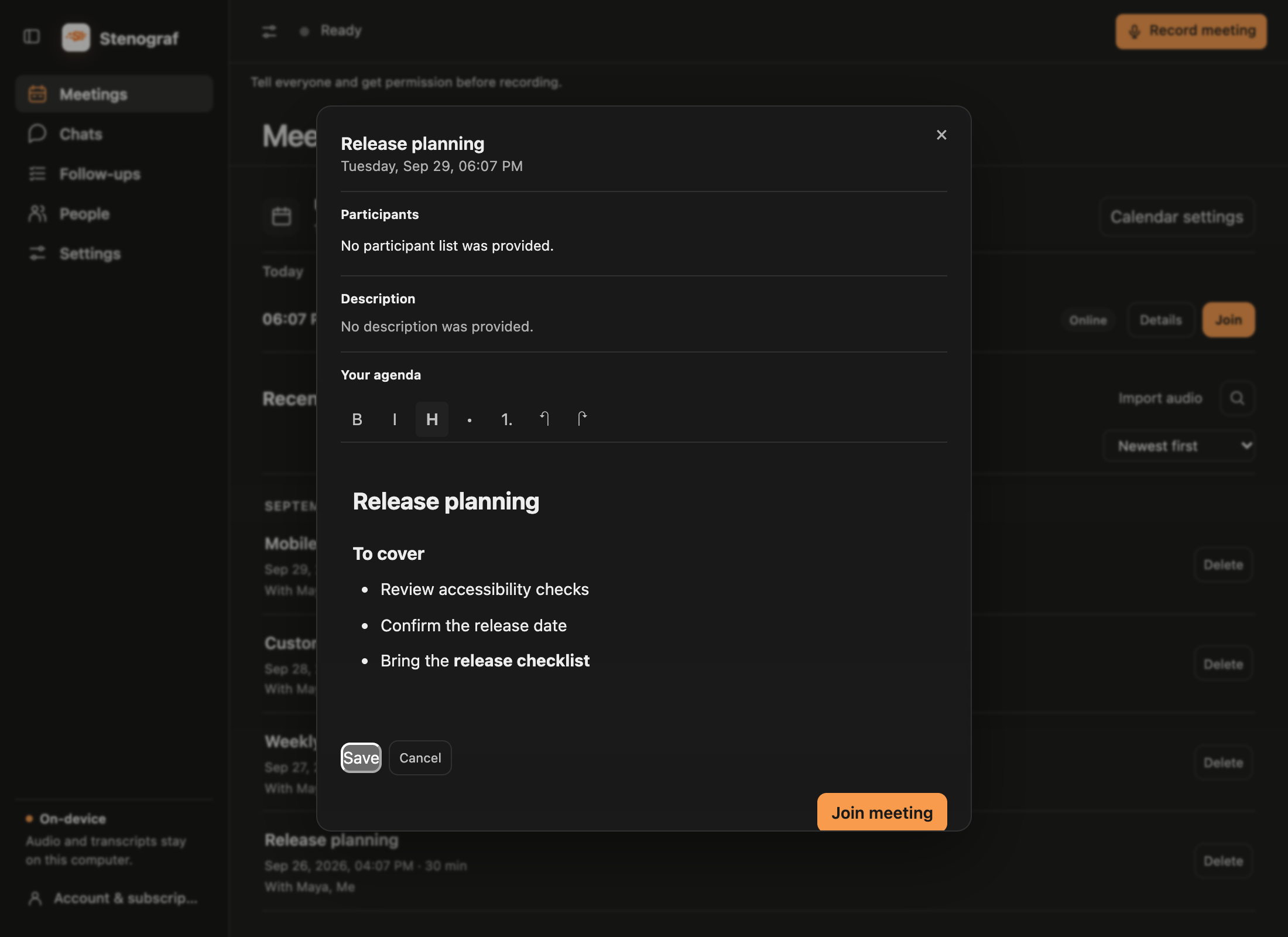Start recording with Record meeting
Viewport: 1288px width, 937px height.
click(1191, 31)
